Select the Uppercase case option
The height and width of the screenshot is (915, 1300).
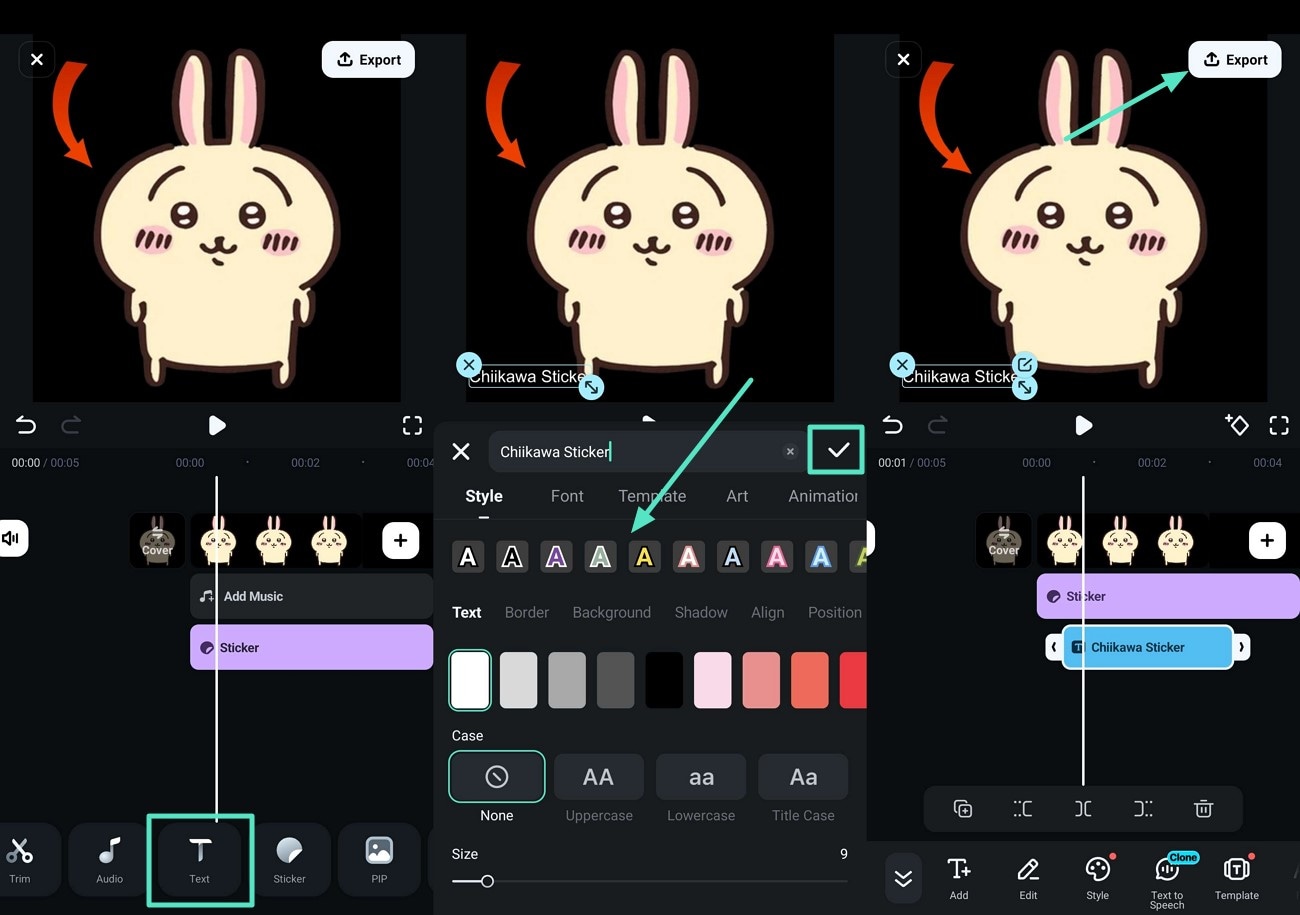click(x=598, y=777)
